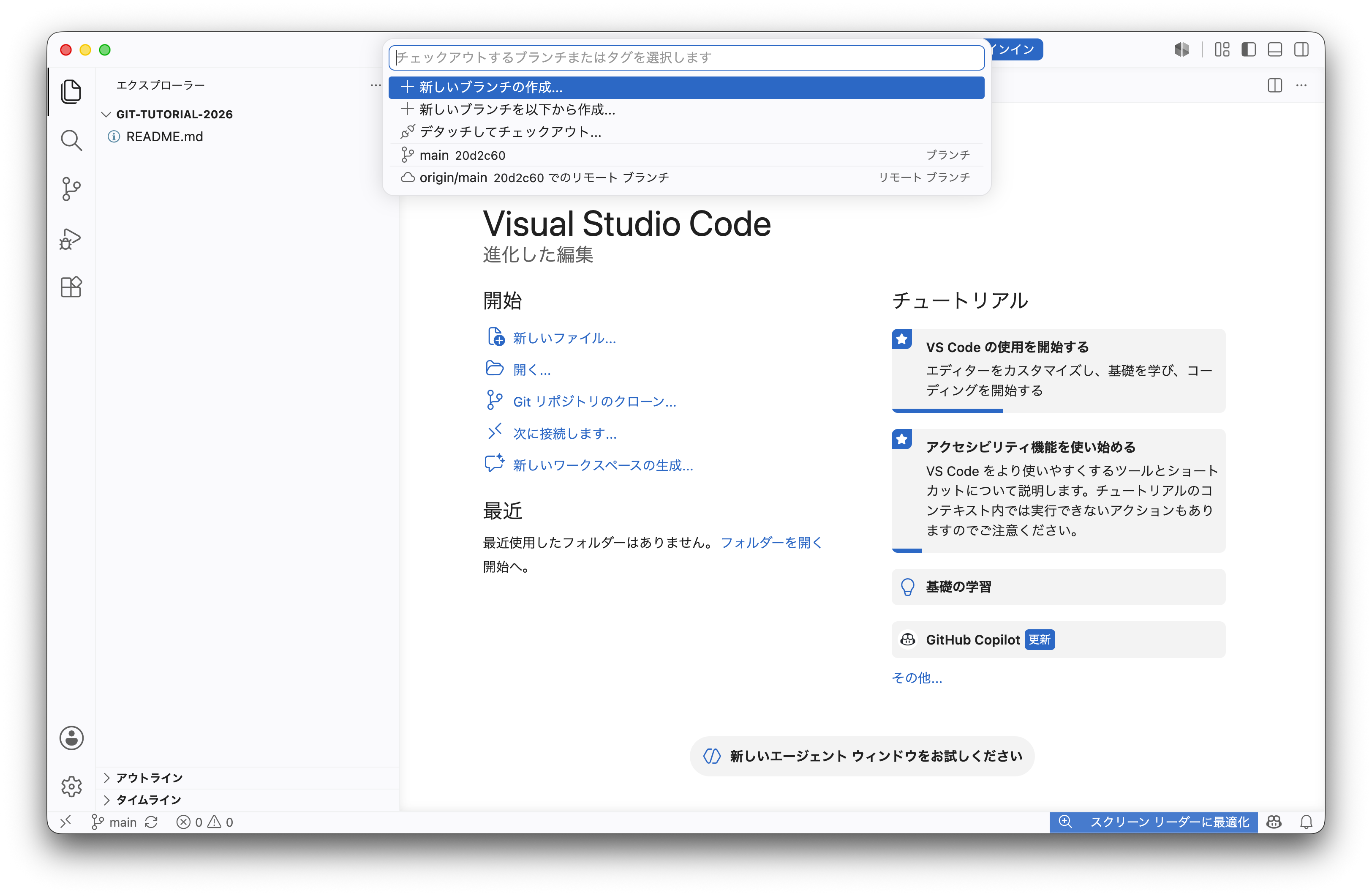Click the エクスプローラー panel title

(160, 85)
